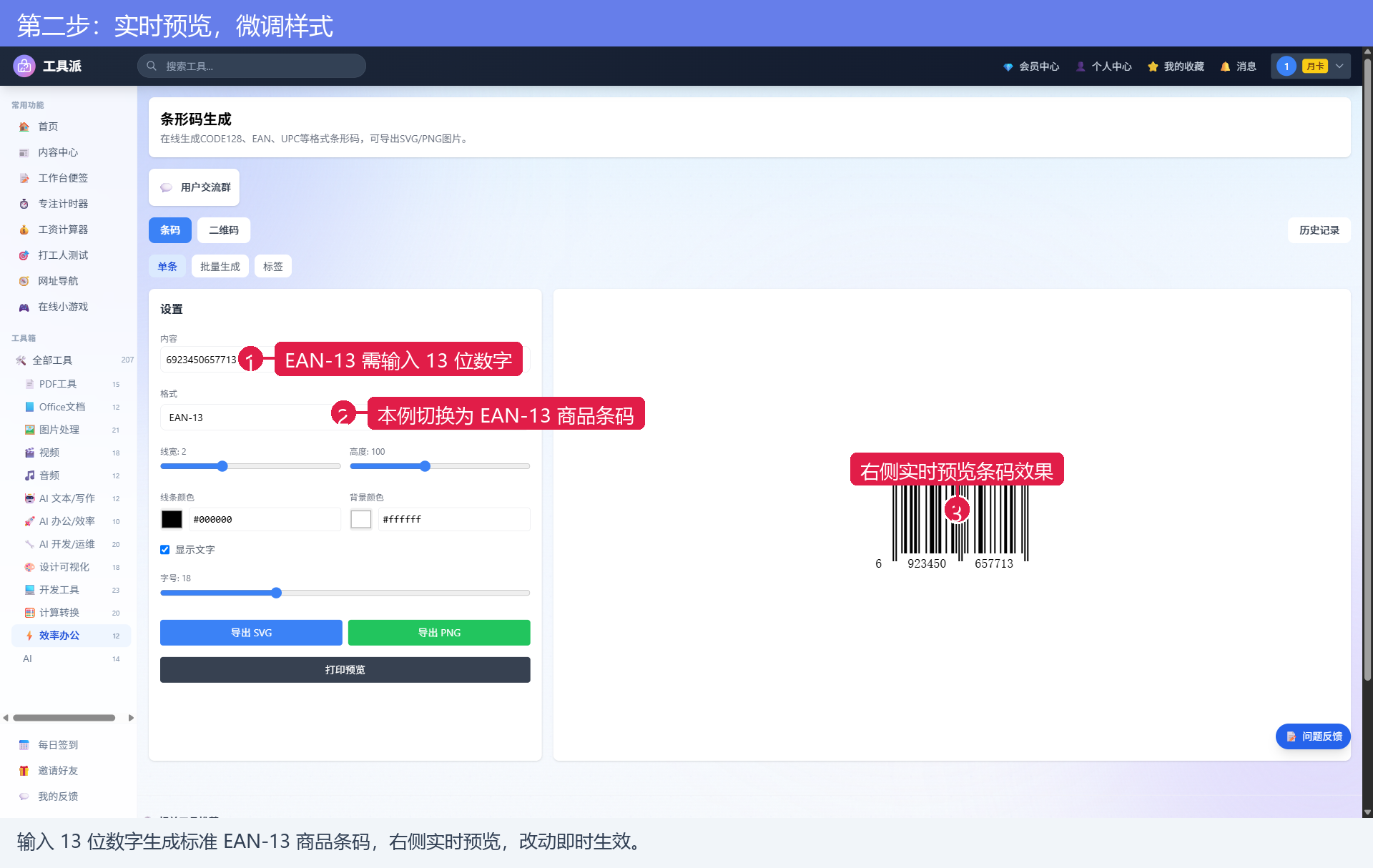The width and height of the screenshot is (1373, 868).
Task: Click the white 背景颜色 swatch
Action: 361,519
